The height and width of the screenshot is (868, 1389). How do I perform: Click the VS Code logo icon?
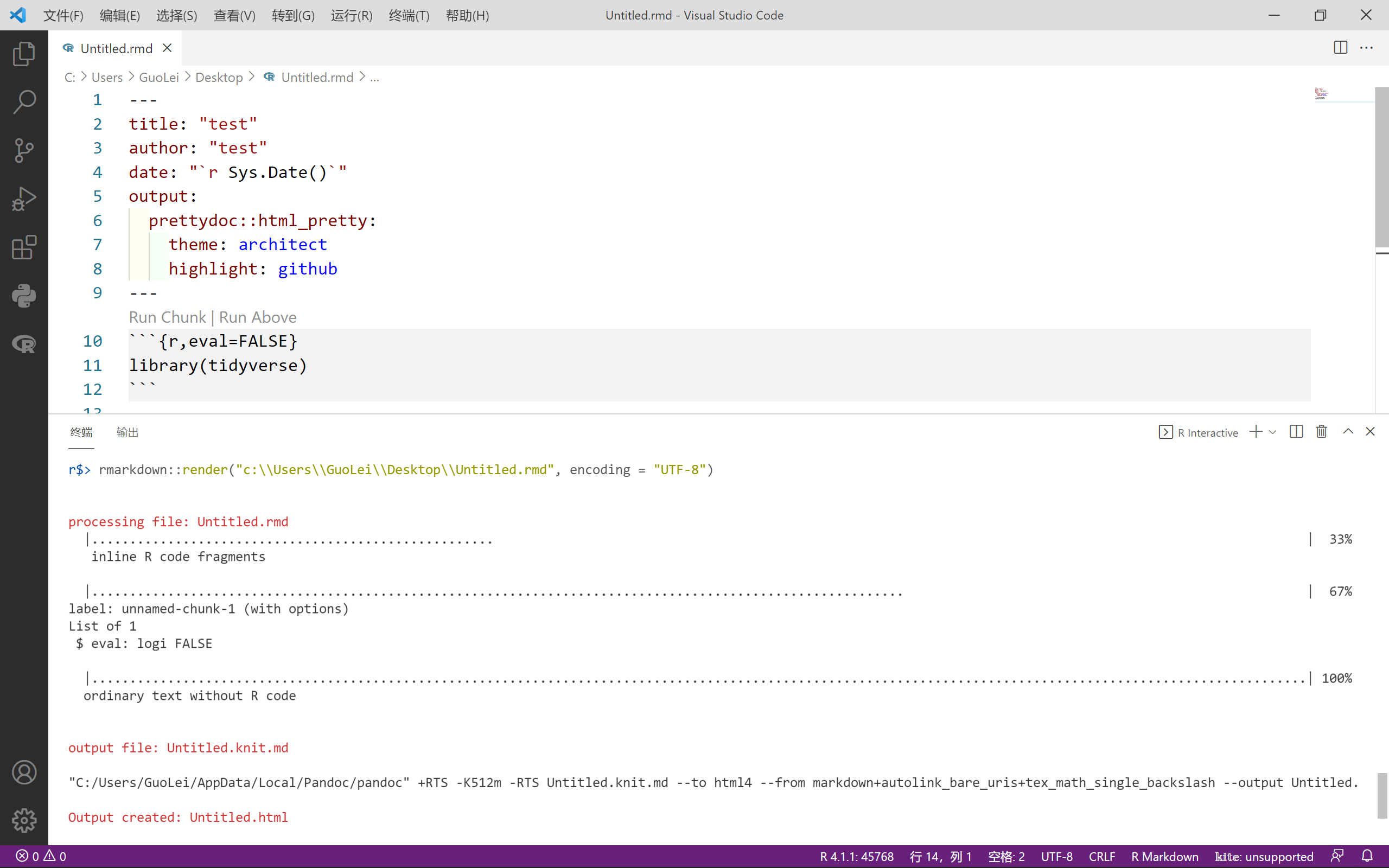click(x=18, y=15)
